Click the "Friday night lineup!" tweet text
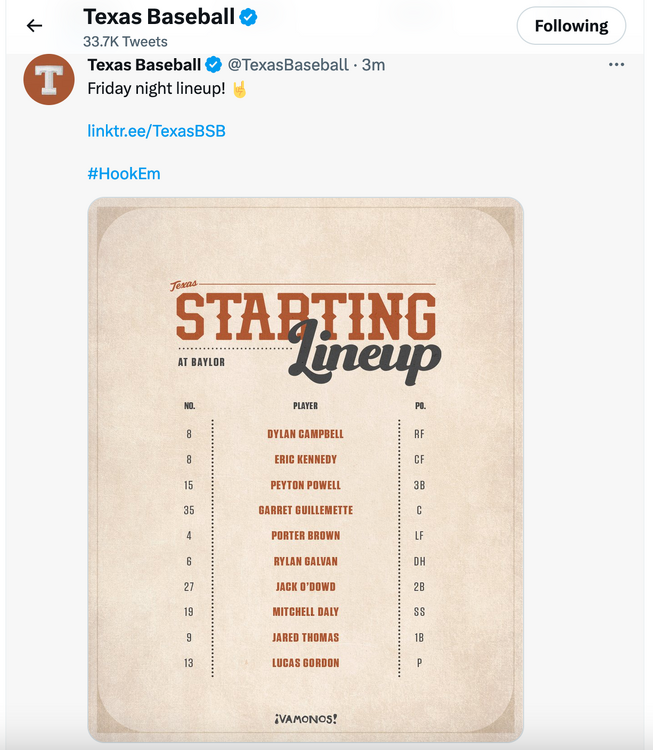 pyautogui.click(x=156, y=89)
